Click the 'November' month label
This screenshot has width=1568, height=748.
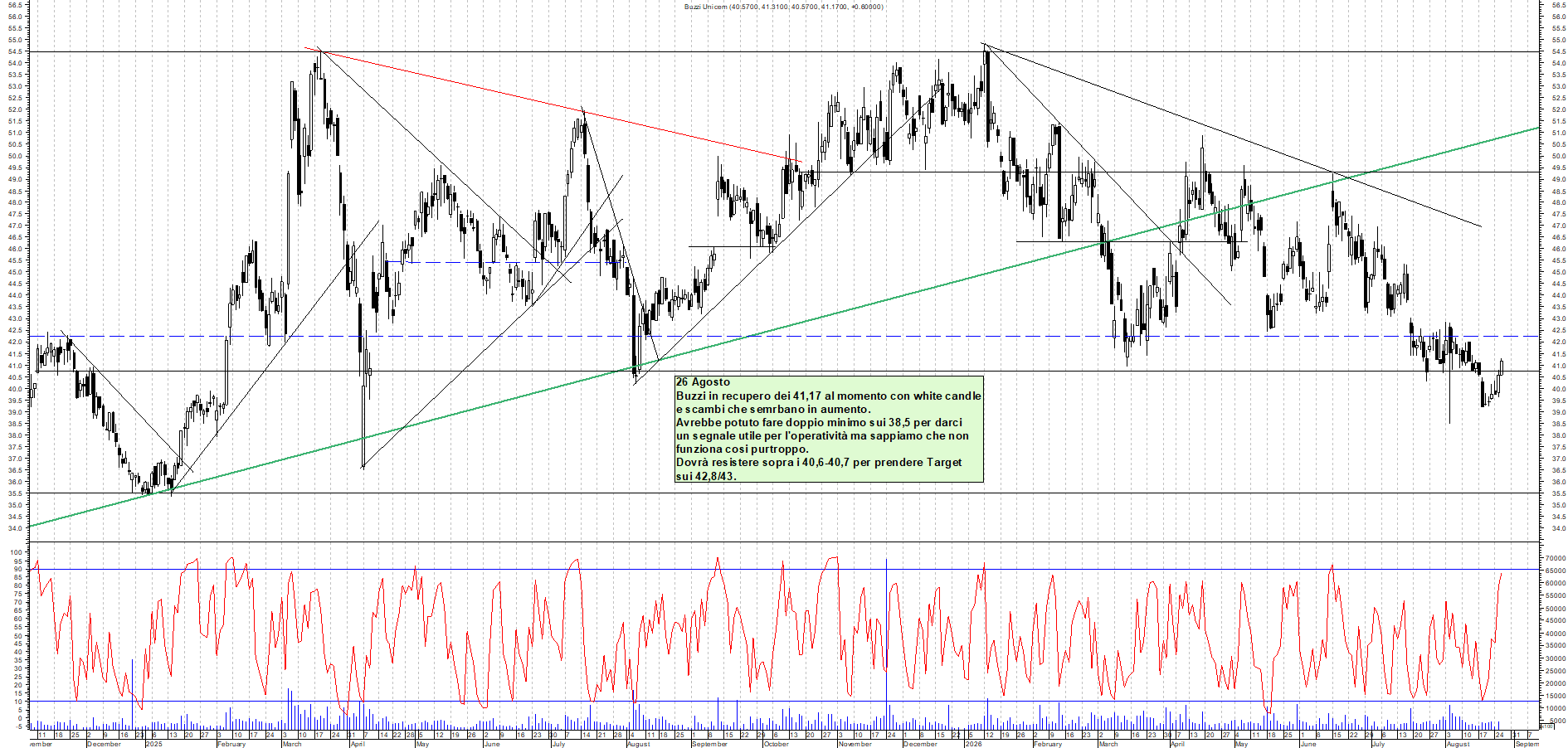coord(855,744)
